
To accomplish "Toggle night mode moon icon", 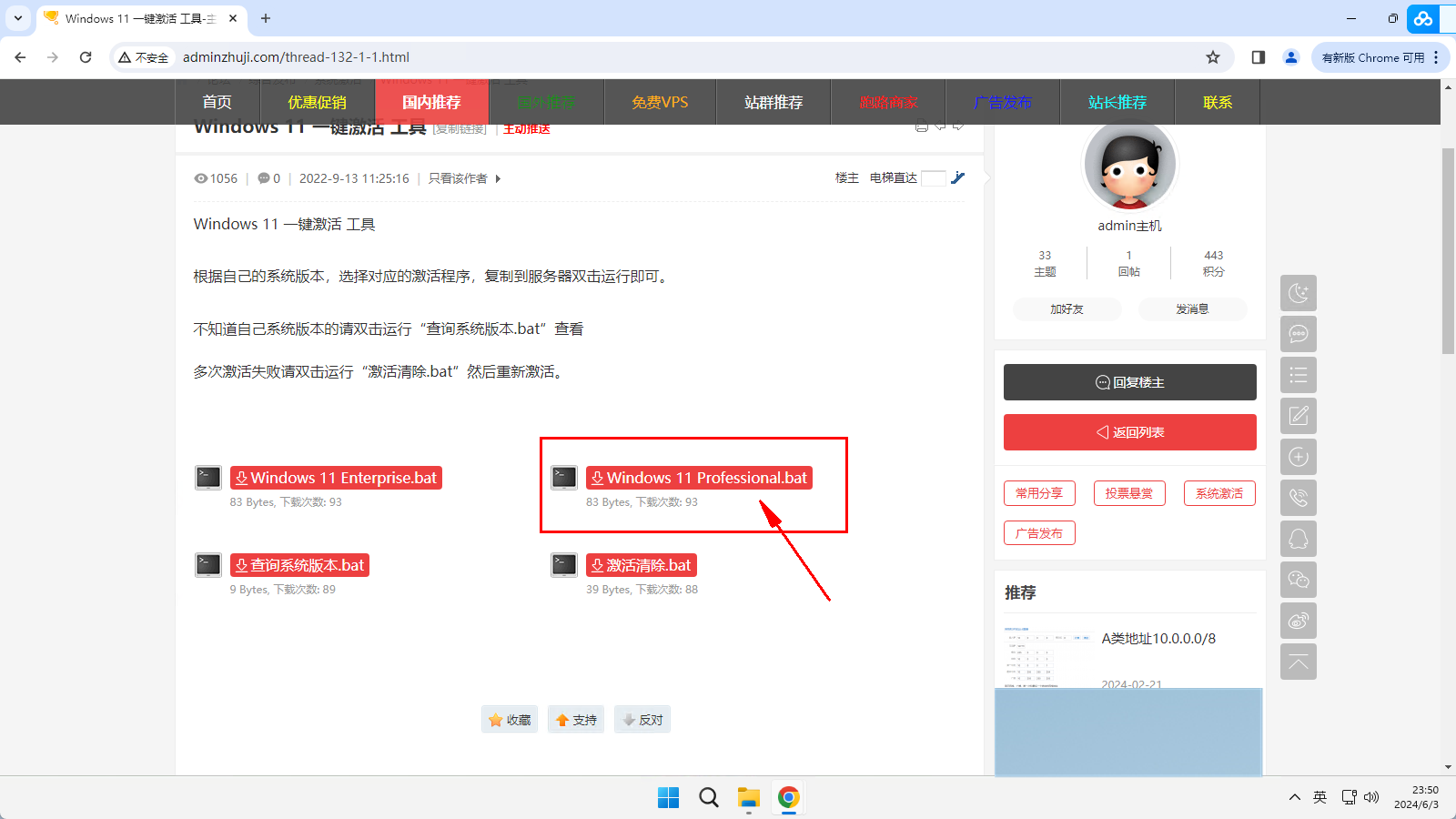I will (1299, 293).
